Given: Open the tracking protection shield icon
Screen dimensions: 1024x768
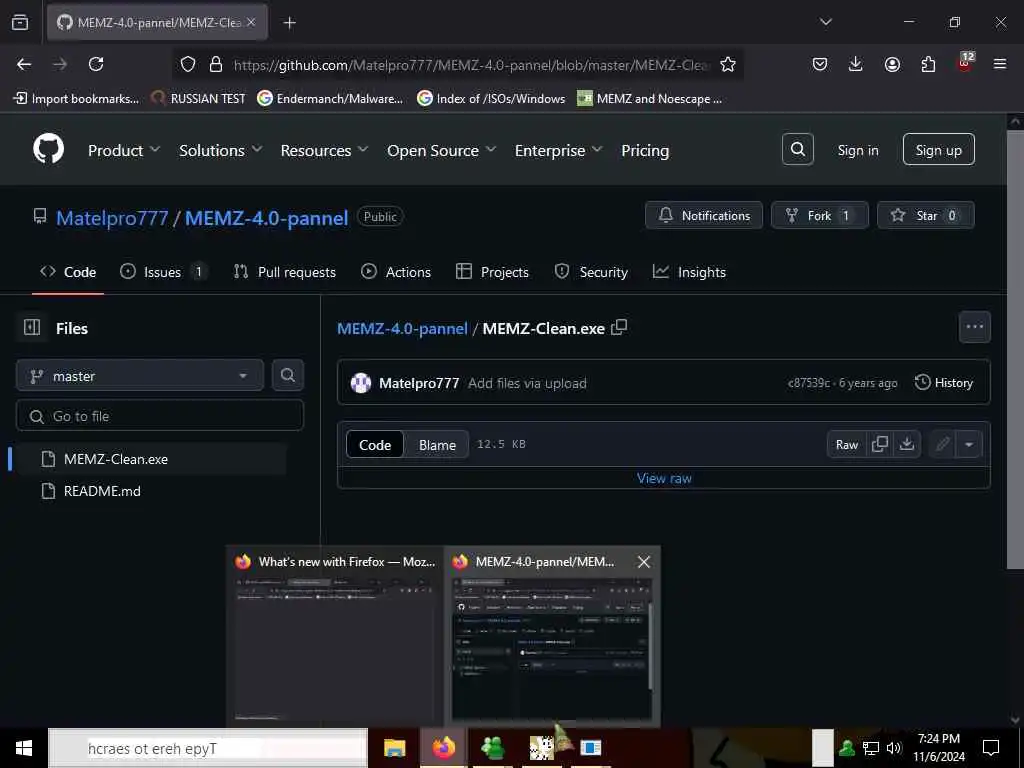Looking at the screenshot, I should click(188, 64).
